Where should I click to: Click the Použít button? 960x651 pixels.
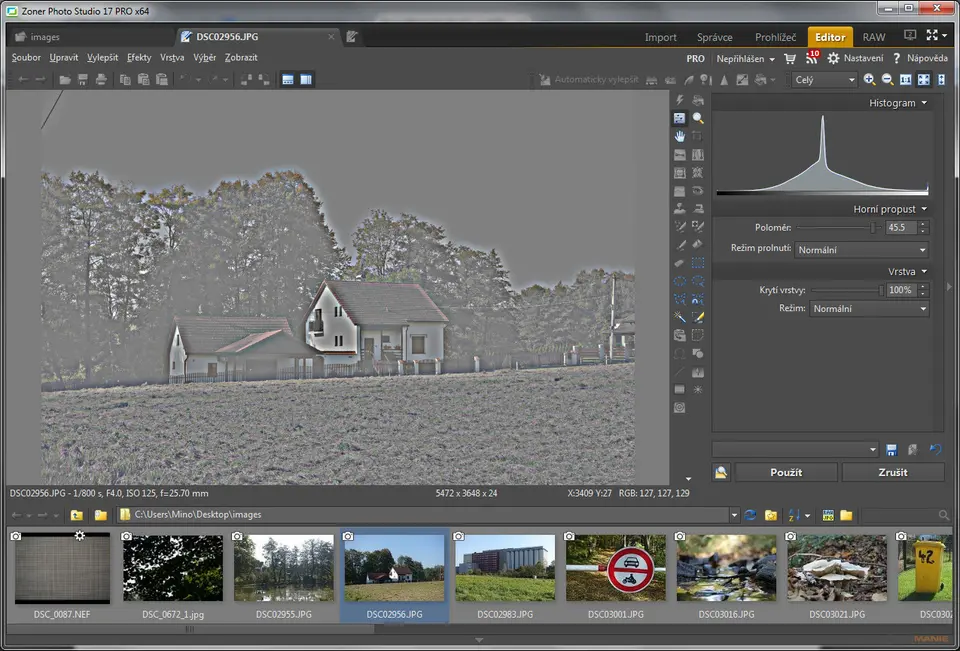coord(786,472)
